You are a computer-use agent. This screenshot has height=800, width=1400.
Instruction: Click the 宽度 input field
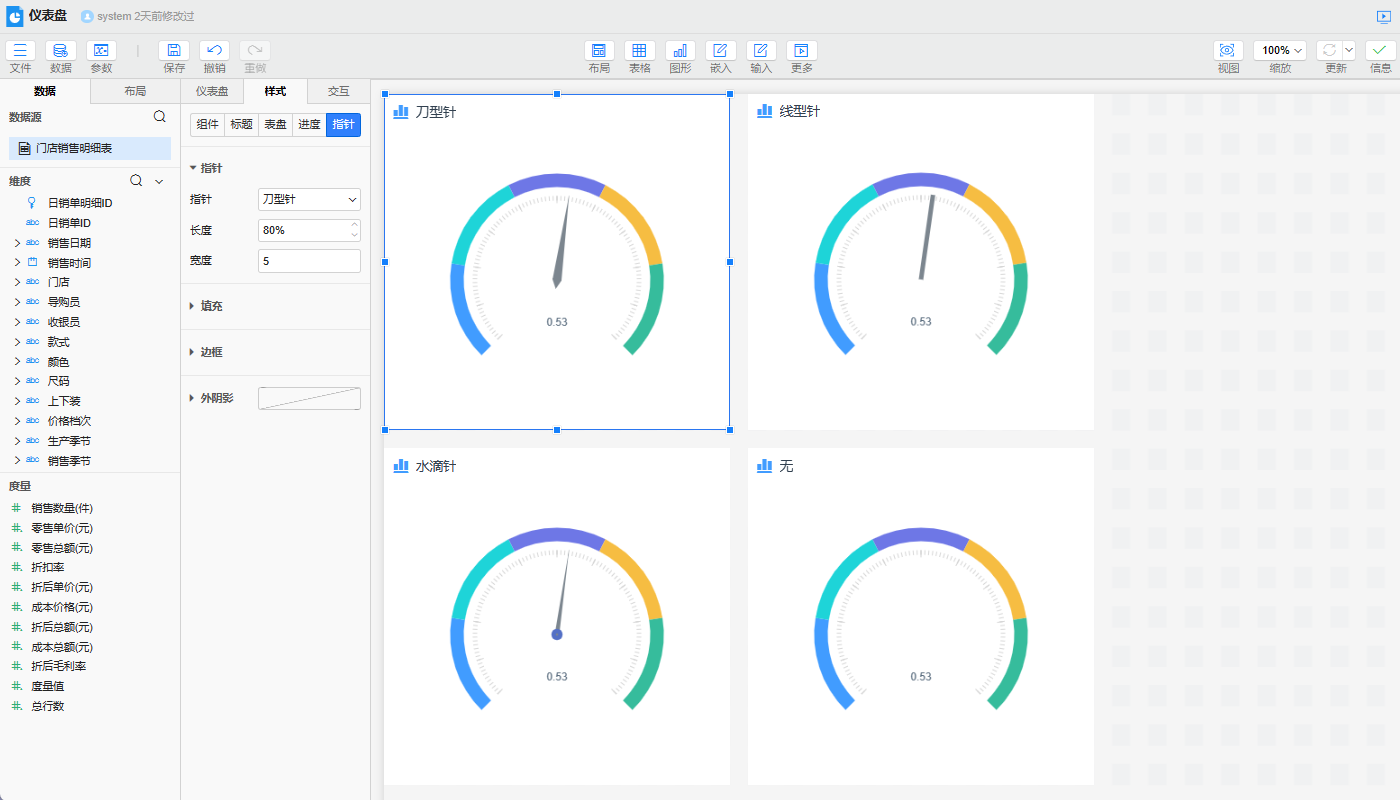309,261
